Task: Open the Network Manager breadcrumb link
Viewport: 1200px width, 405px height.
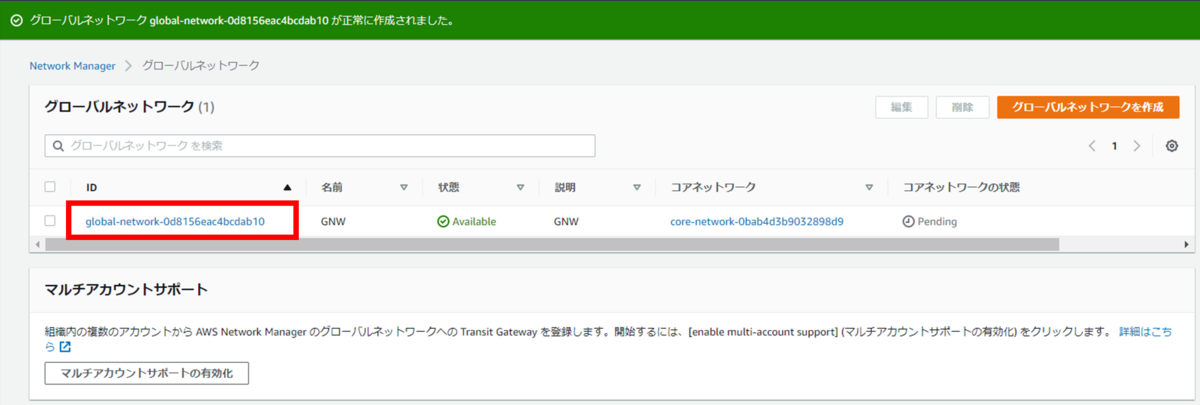Action: point(73,66)
